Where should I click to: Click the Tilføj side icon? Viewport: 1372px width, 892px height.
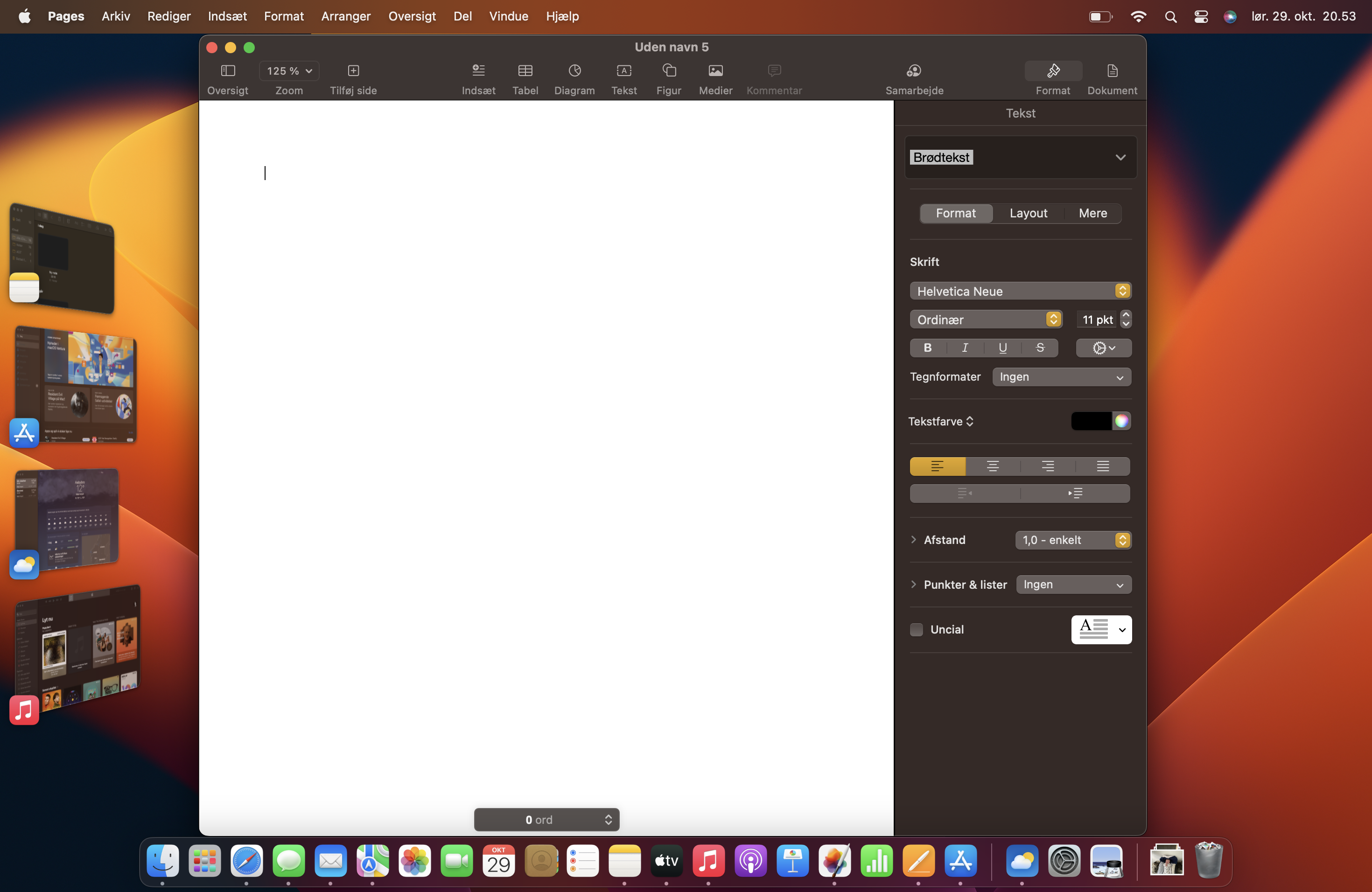point(353,71)
